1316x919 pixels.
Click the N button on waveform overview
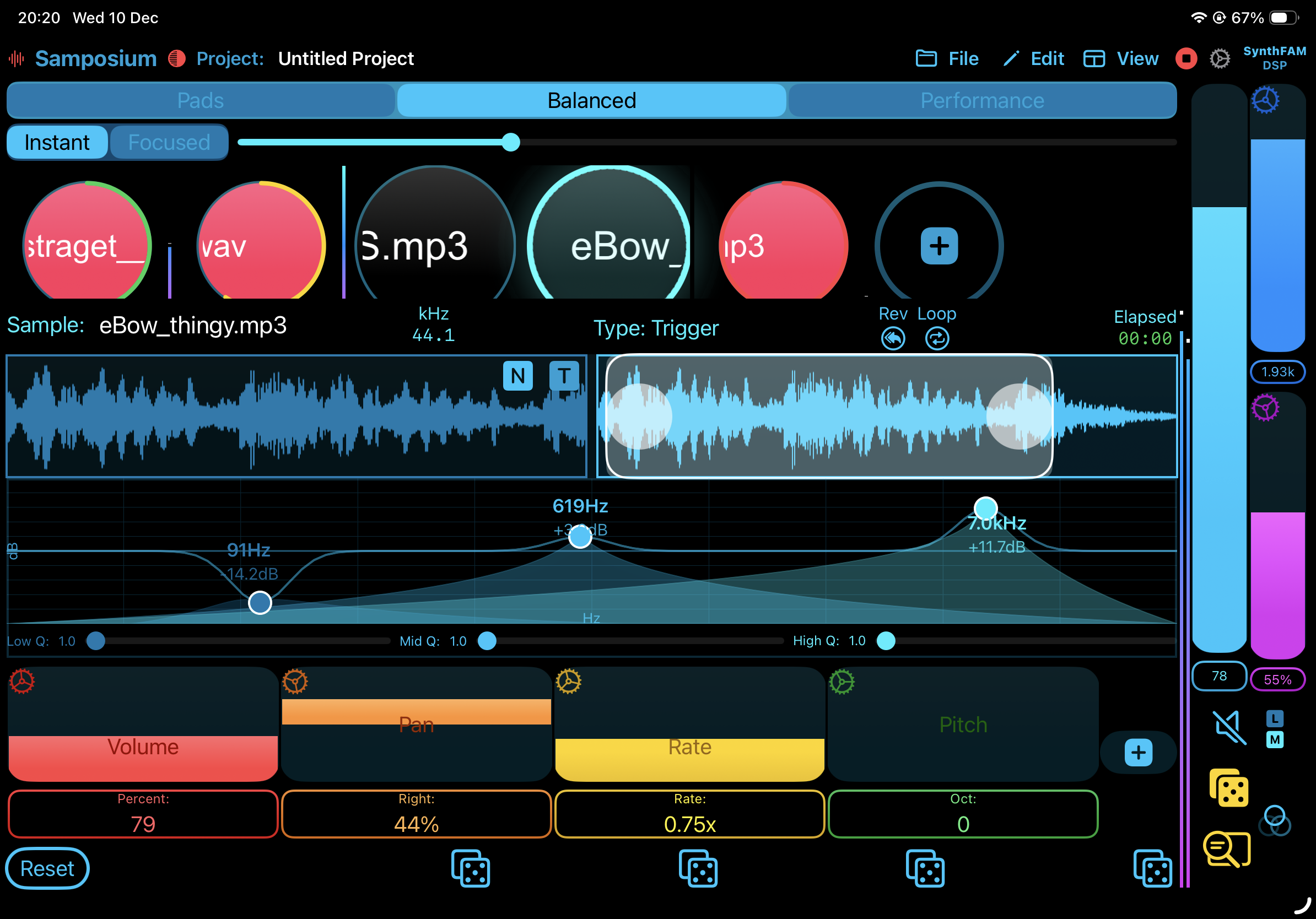pos(517,376)
